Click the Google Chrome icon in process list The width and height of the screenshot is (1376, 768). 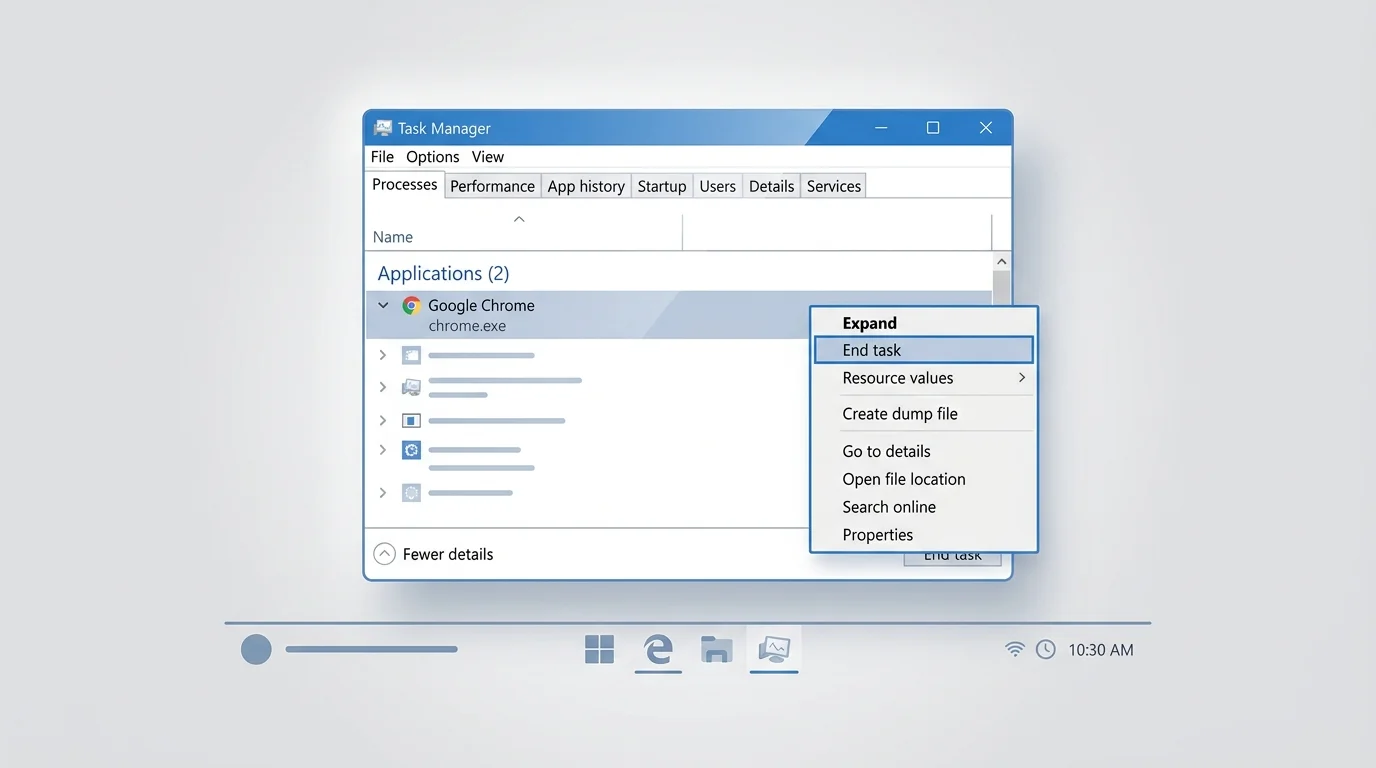pos(411,306)
